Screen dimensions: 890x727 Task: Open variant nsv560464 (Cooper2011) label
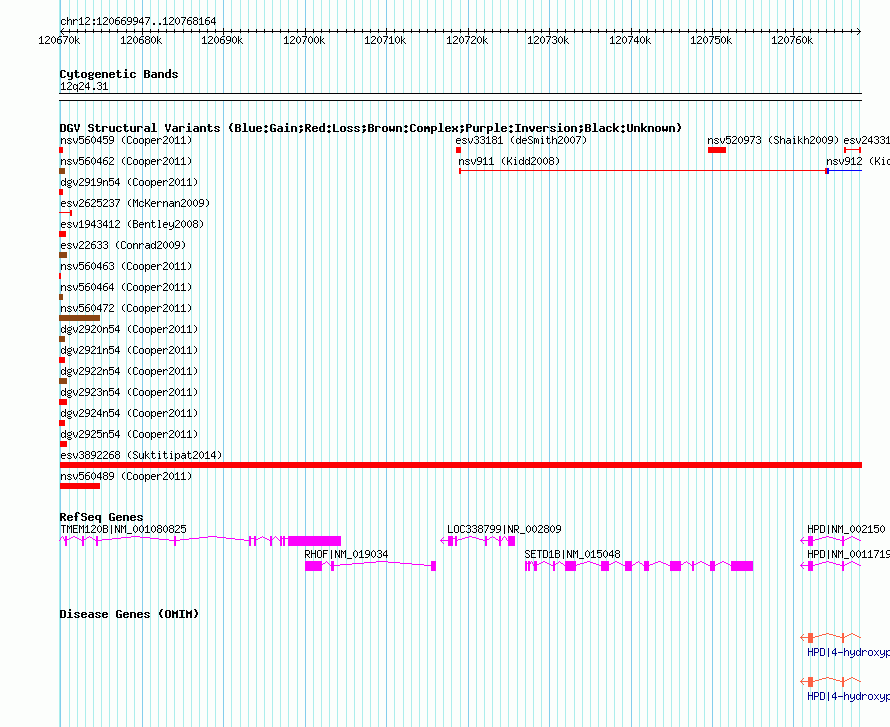point(126,287)
